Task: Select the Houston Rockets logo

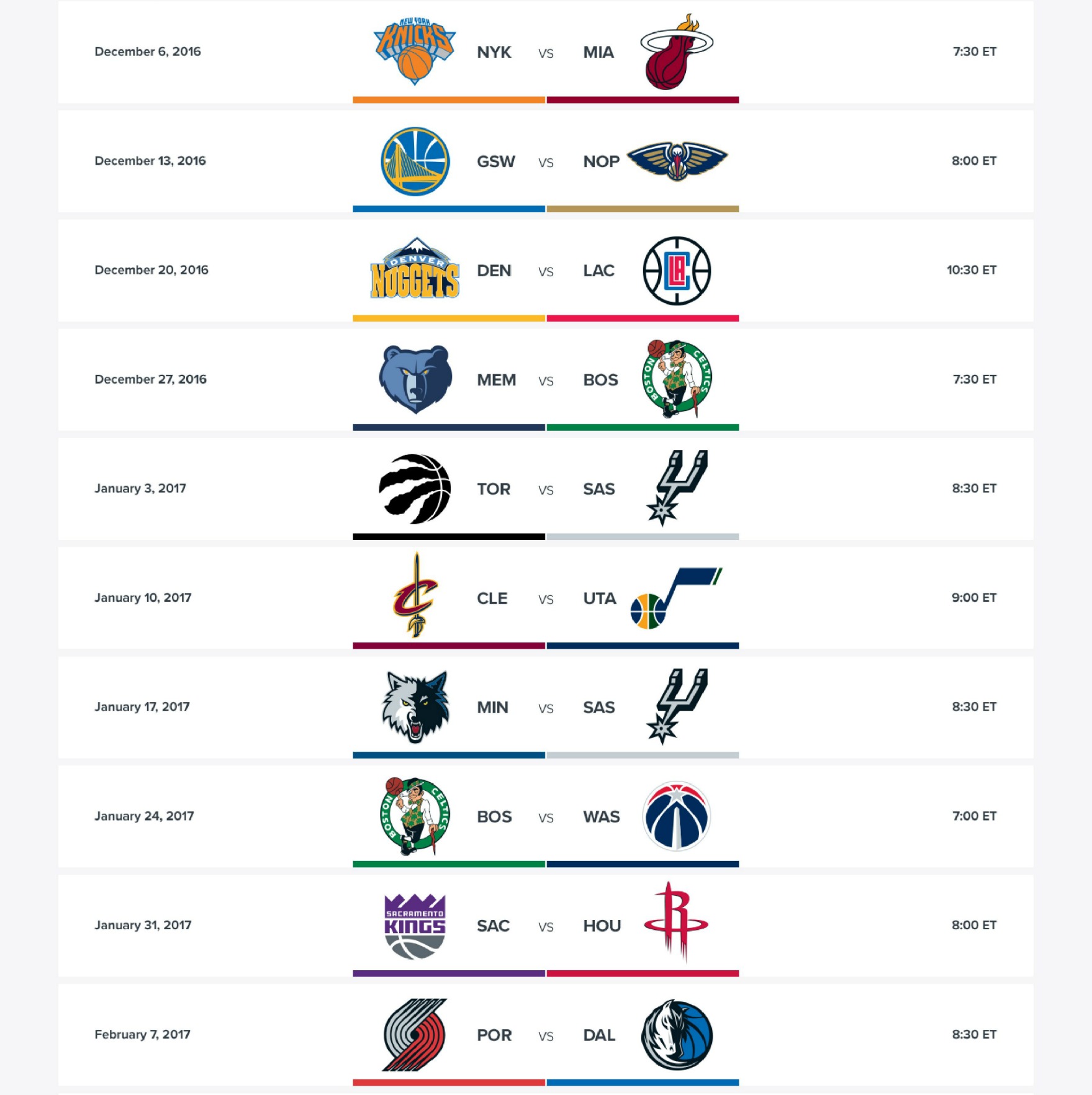Action: (677, 922)
